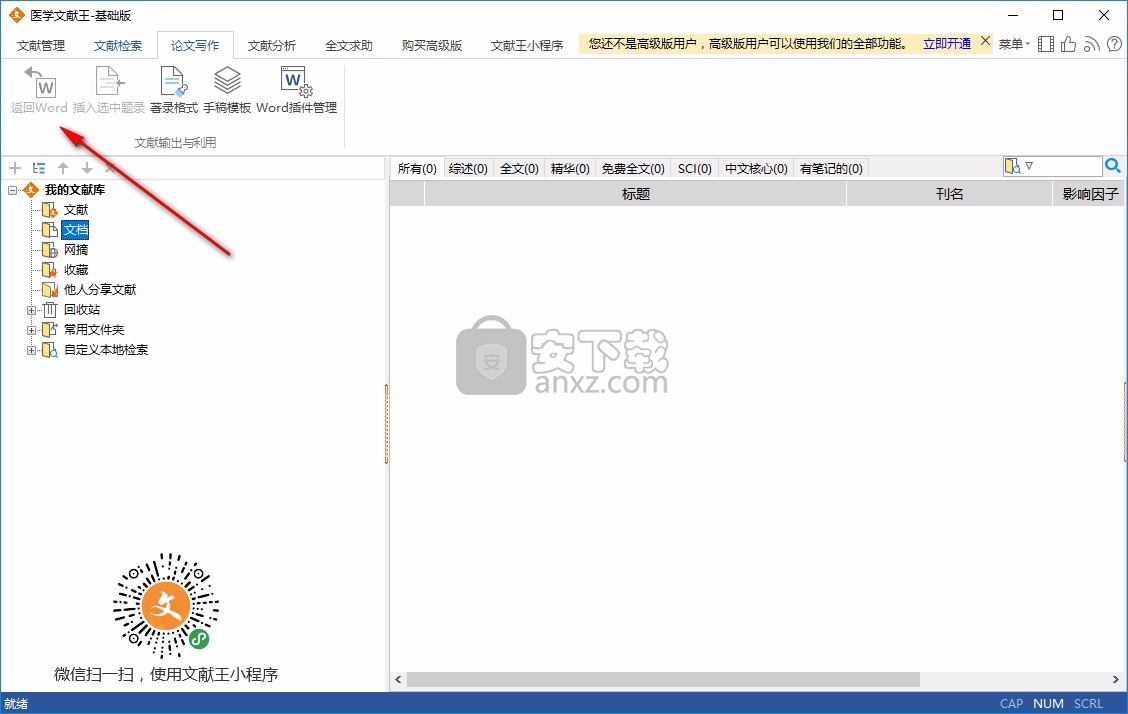
Task: Click the 刊名 column header
Action: (950, 194)
